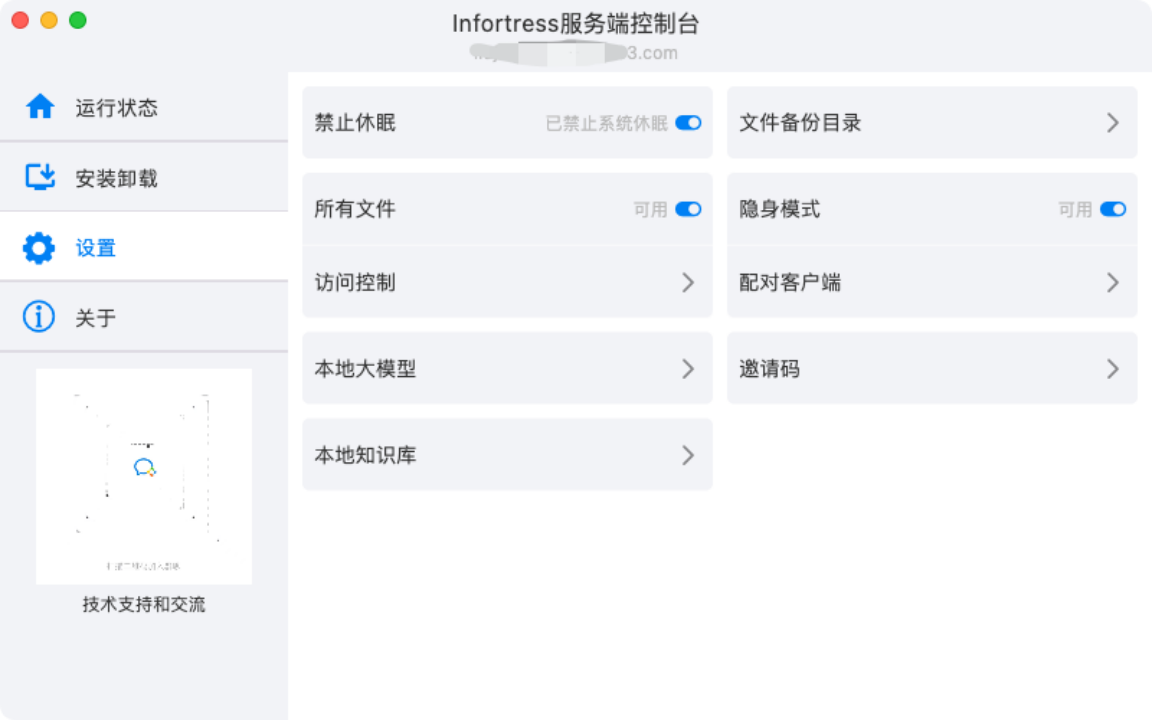Select the 设置 sidebar tab

[144, 247]
